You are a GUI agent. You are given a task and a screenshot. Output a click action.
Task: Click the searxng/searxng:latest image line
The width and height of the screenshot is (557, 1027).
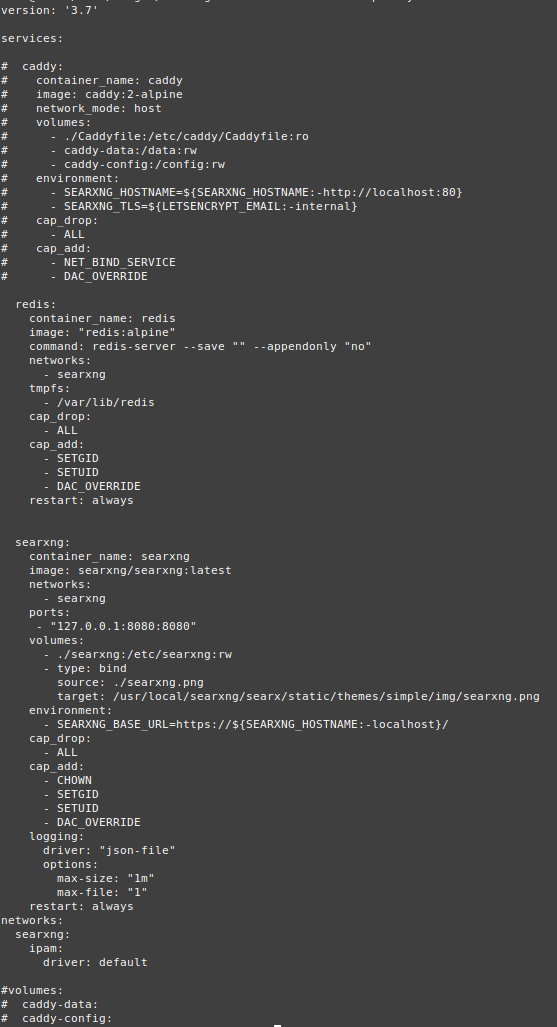coord(130,570)
